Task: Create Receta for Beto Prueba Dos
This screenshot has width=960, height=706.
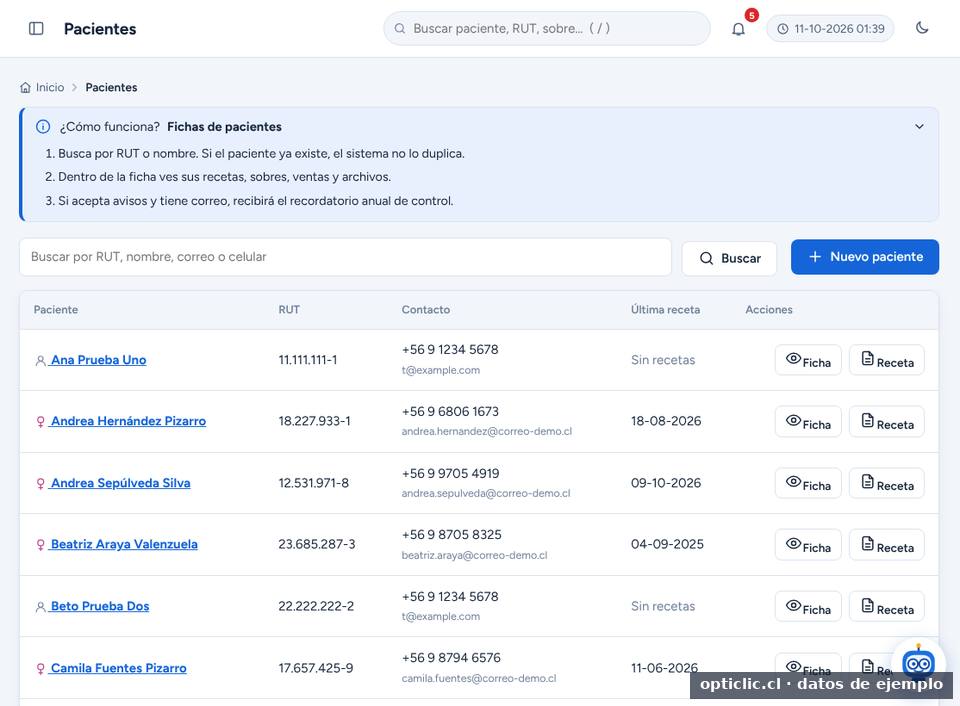Action: [x=887, y=607]
